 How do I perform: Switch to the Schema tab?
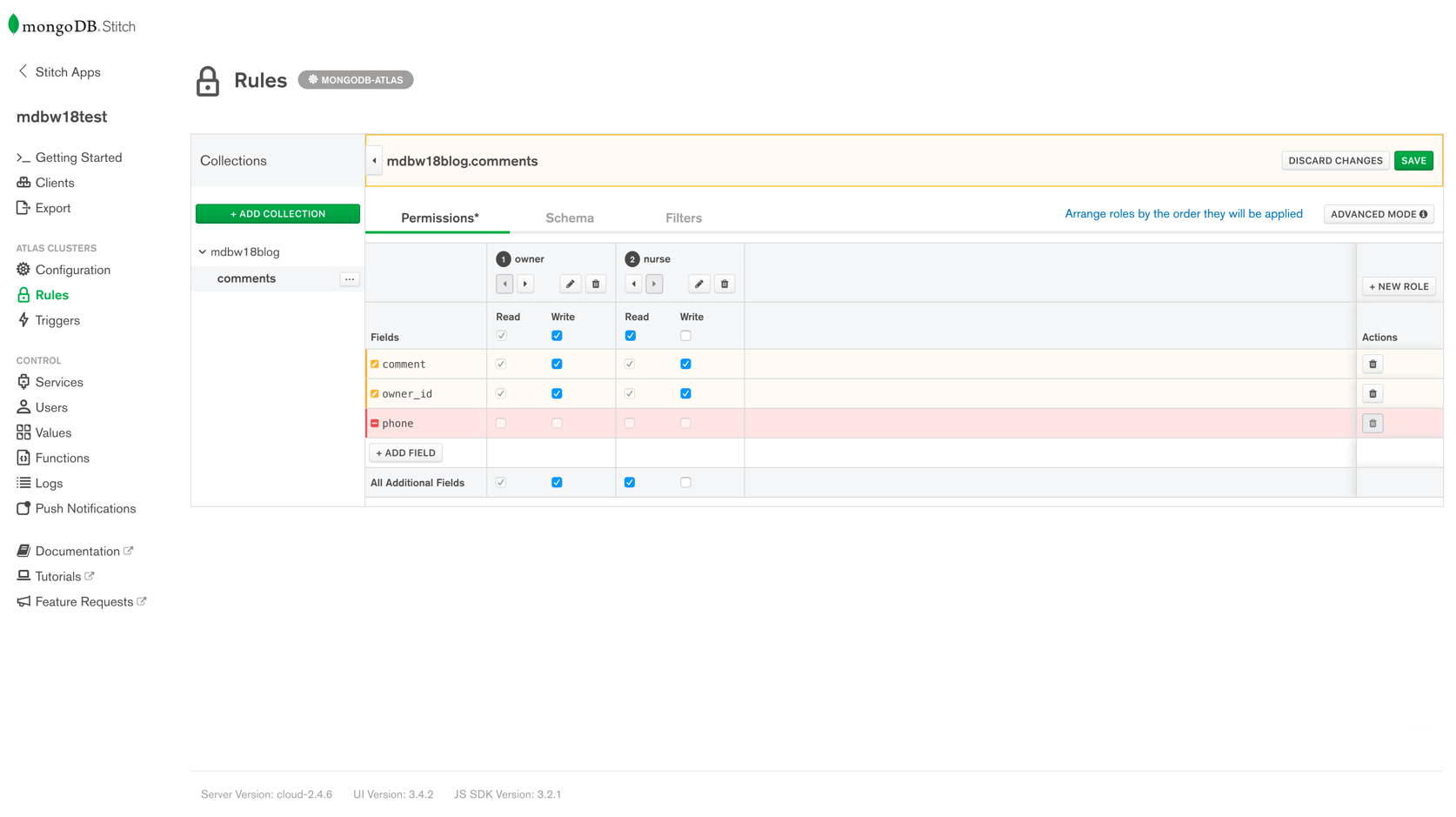(569, 218)
